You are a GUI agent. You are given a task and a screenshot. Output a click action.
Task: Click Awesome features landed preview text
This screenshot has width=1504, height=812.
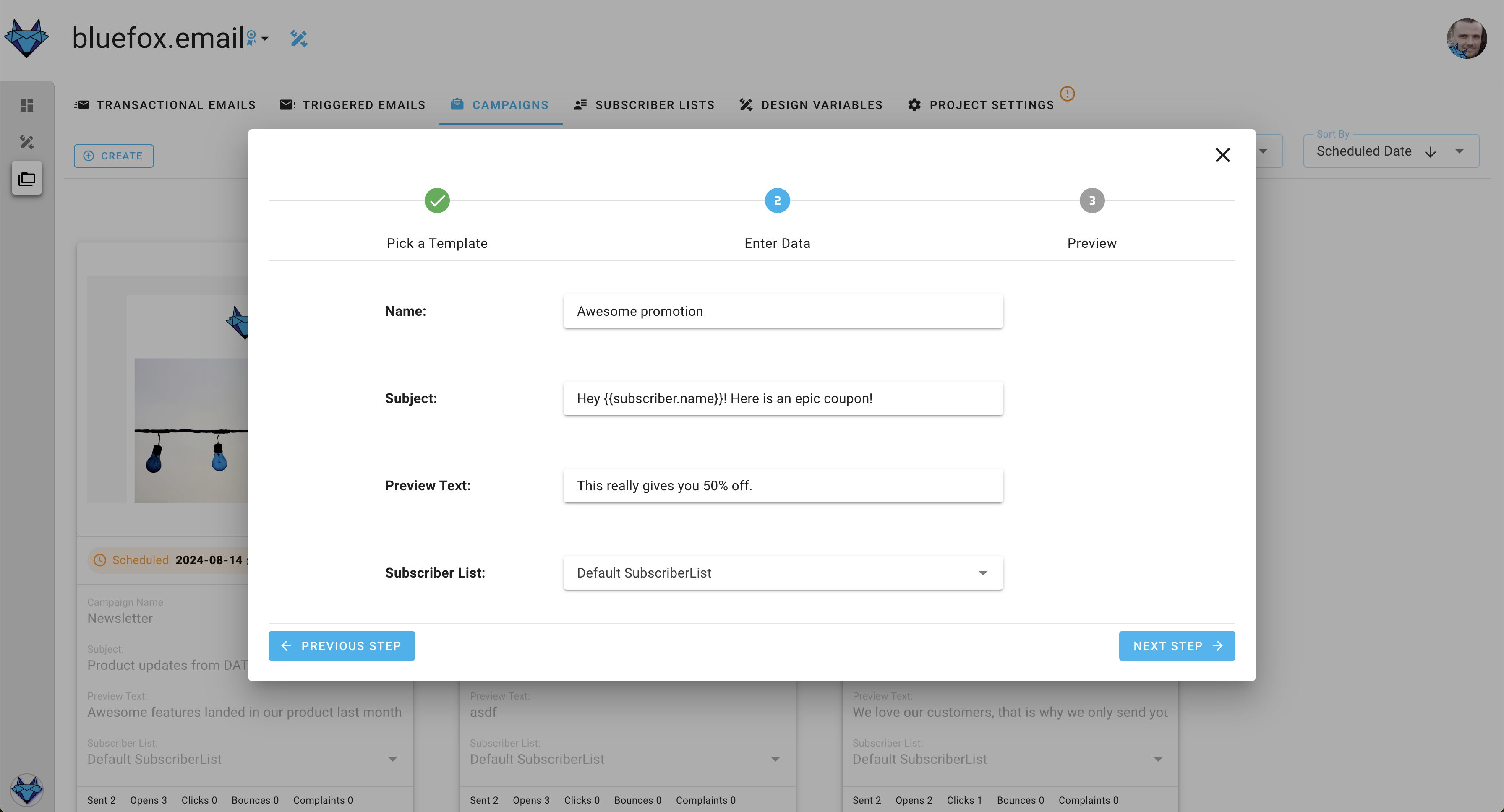pyautogui.click(x=244, y=712)
